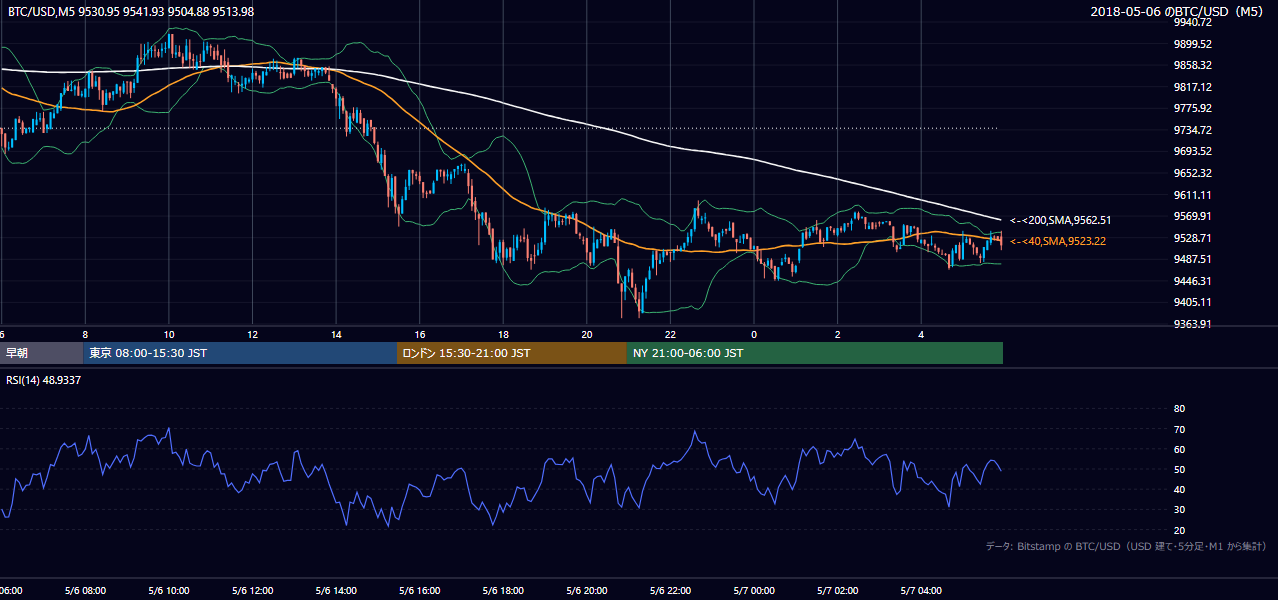Click the 5/7 00:00 date label

(754, 591)
